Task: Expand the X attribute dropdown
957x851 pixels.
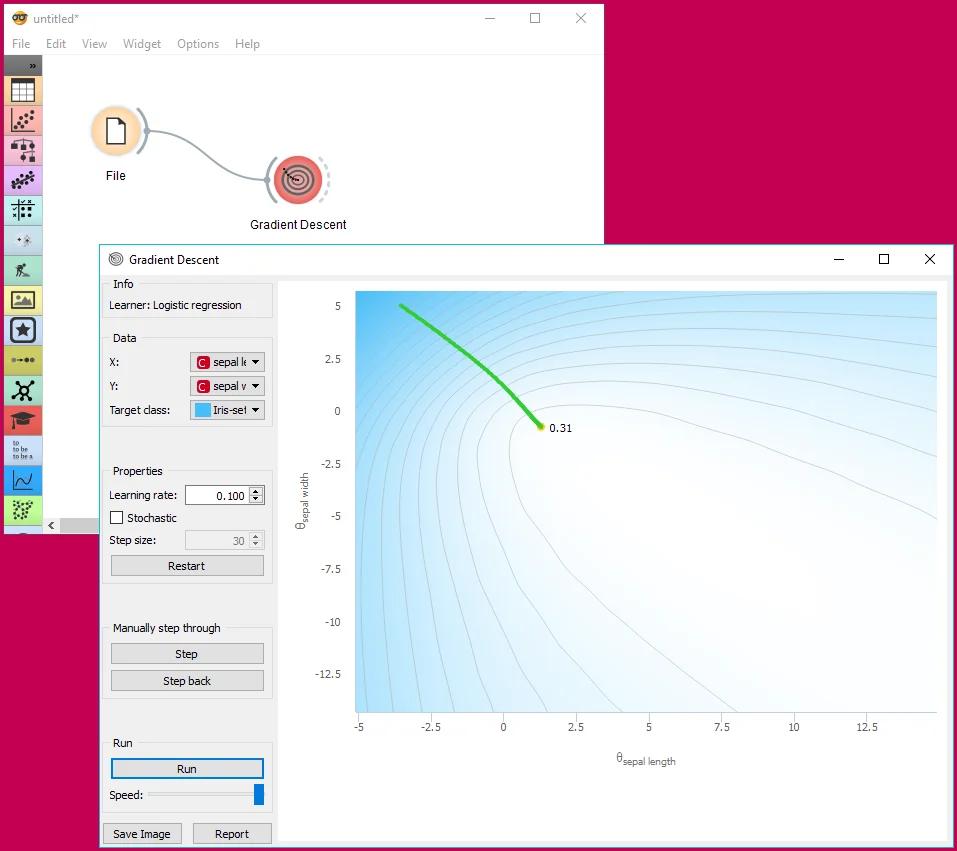Action: pyautogui.click(x=228, y=362)
